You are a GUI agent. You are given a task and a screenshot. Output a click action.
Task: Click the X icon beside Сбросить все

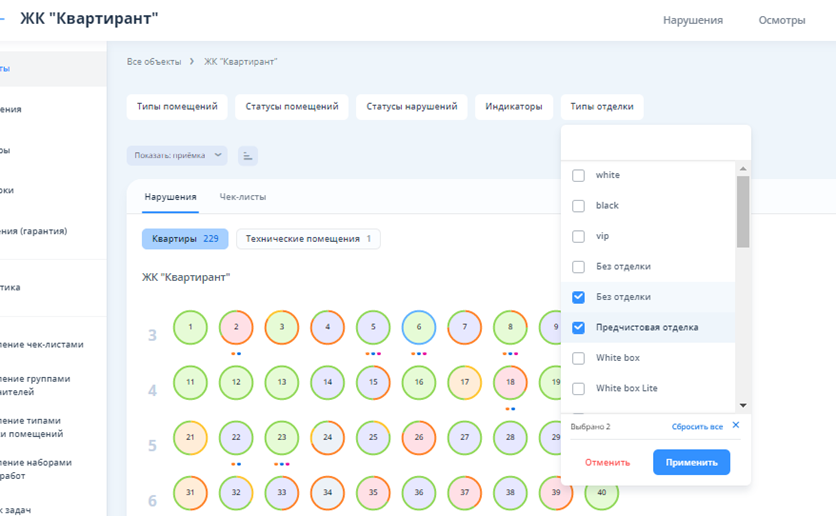735,425
